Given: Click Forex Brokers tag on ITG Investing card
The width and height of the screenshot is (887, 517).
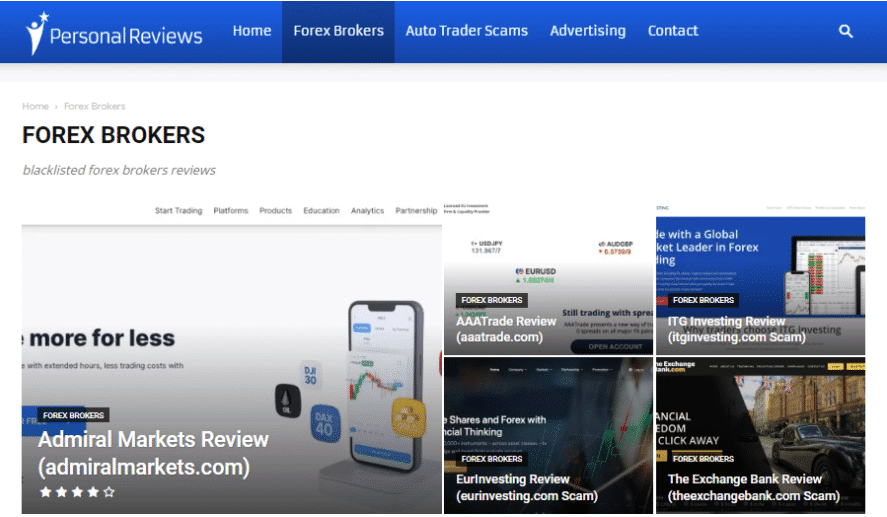Looking at the screenshot, I should click(703, 300).
